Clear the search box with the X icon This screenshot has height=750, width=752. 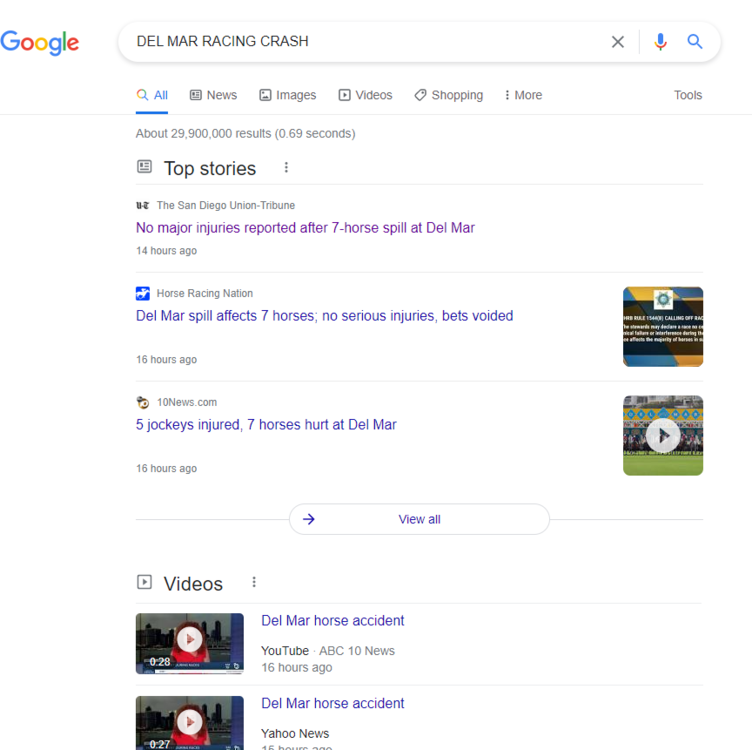click(x=618, y=42)
